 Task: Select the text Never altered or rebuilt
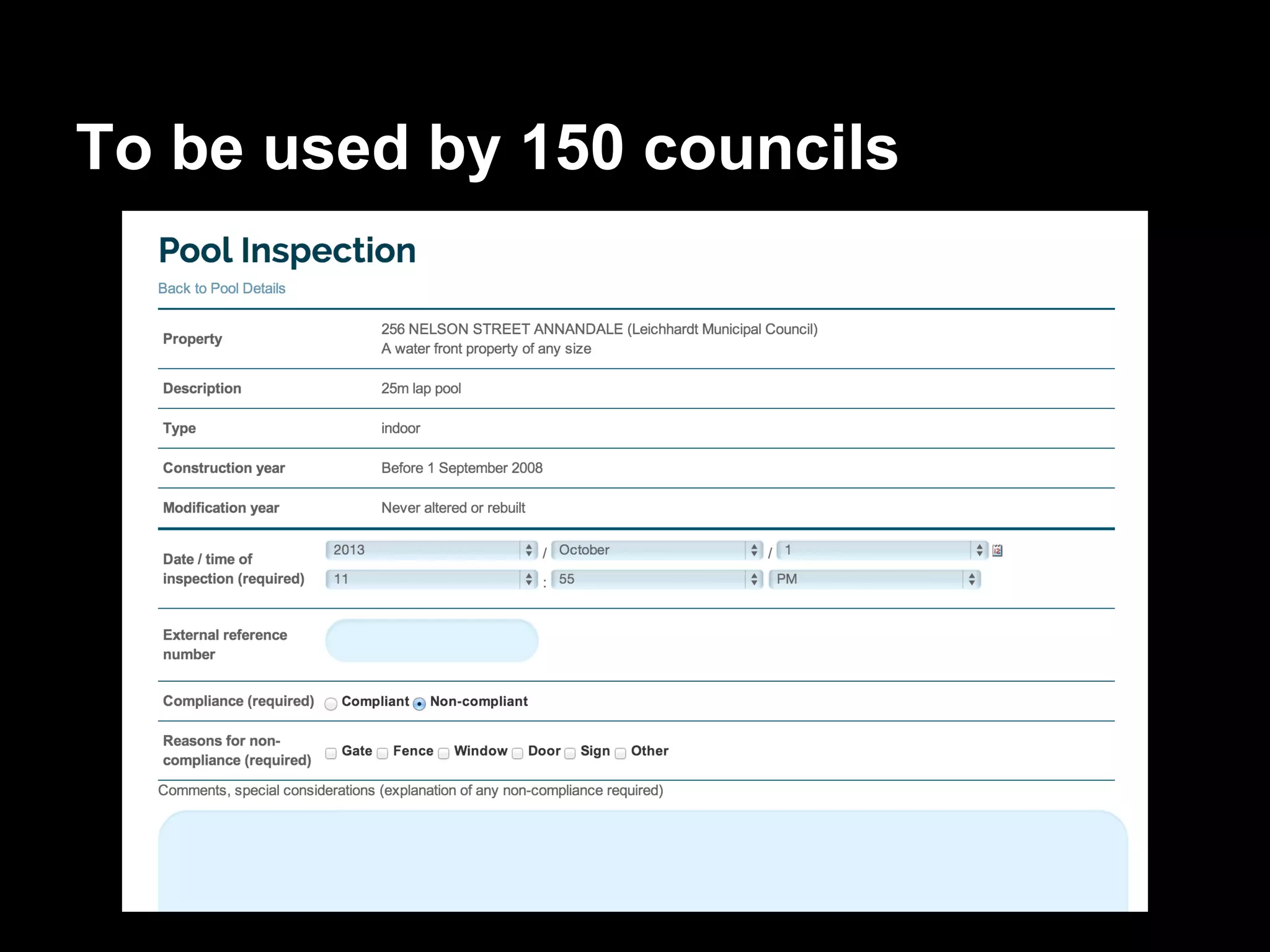pos(453,508)
